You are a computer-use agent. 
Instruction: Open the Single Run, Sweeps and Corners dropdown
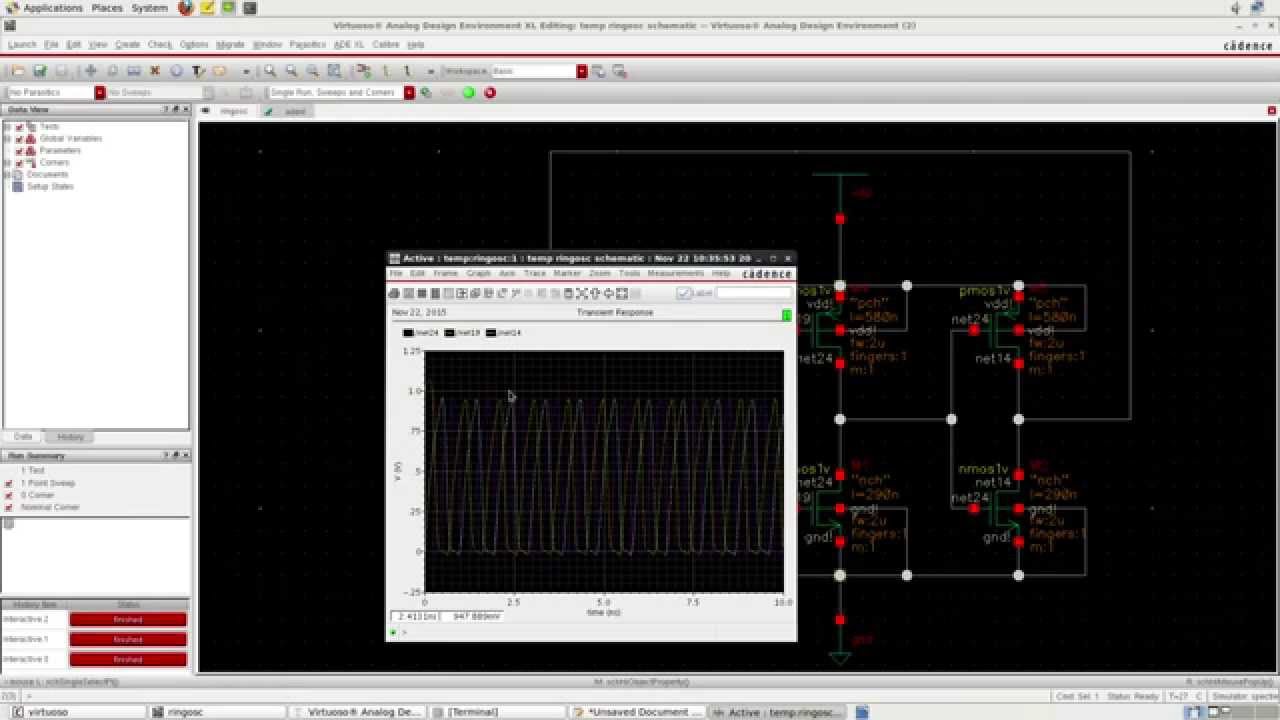point(409,92)
